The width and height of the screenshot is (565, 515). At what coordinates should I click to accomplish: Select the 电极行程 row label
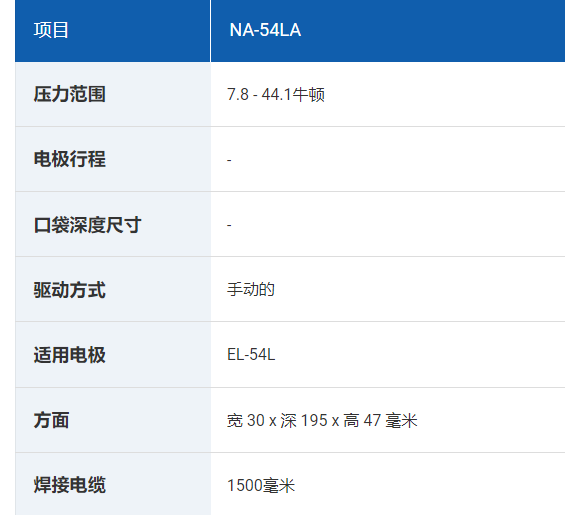tap(70, 159)
